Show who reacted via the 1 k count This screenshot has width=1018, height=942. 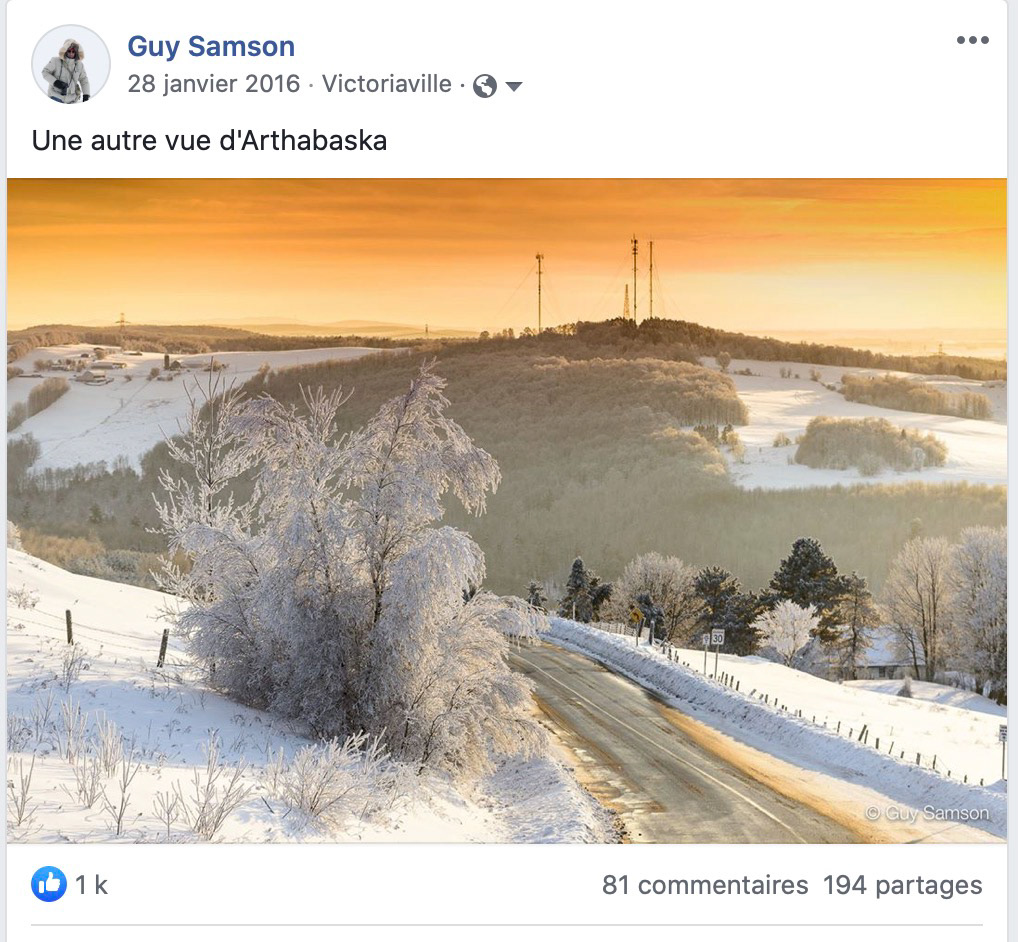point(91,885)
